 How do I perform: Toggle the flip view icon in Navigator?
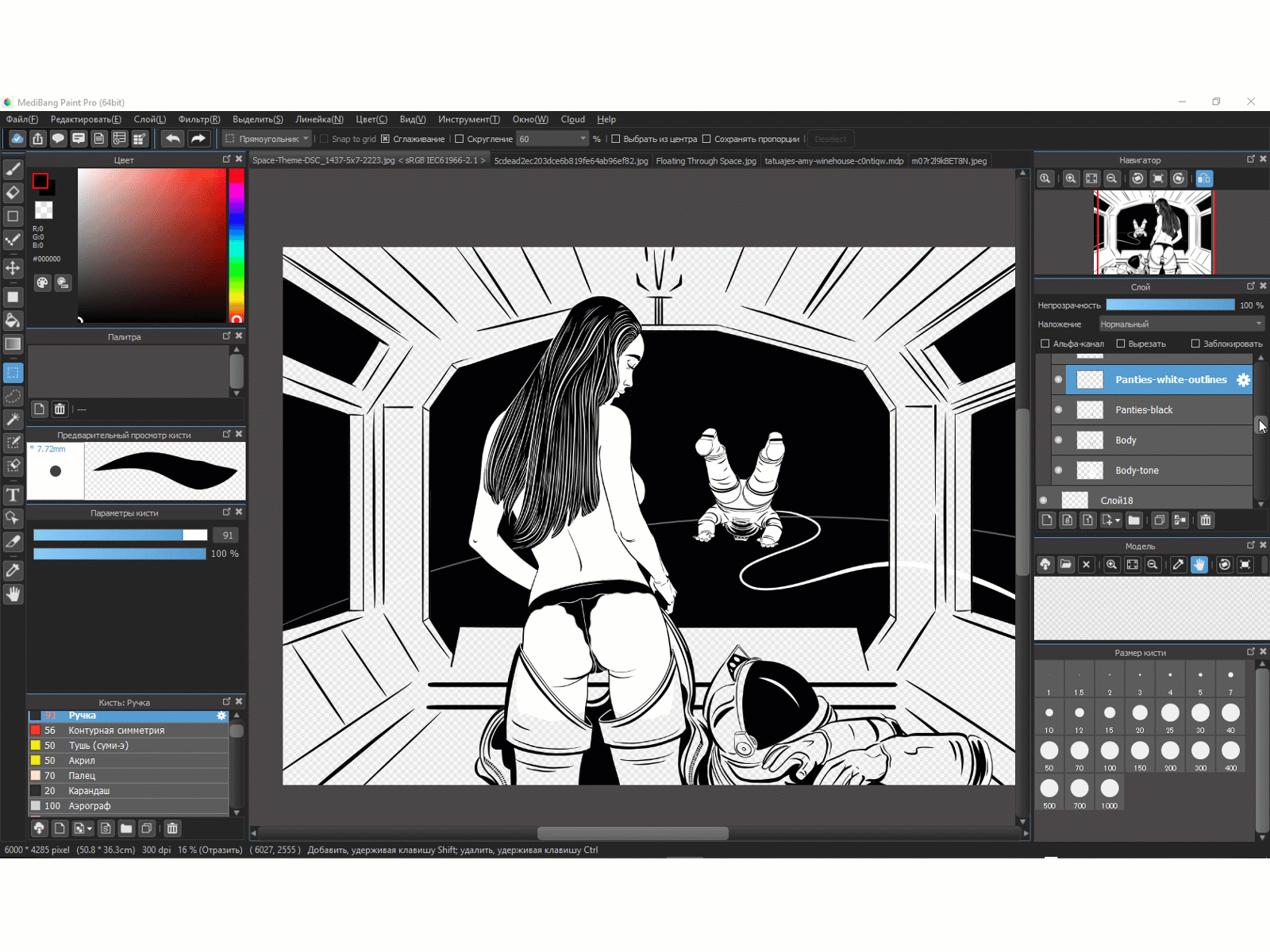1204,178
